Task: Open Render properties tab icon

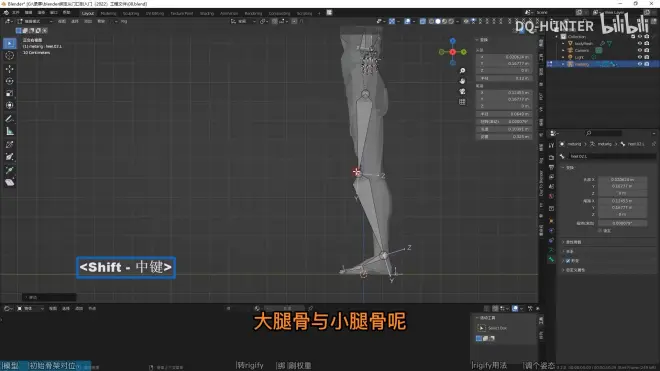Action: [x=551, y=157]
